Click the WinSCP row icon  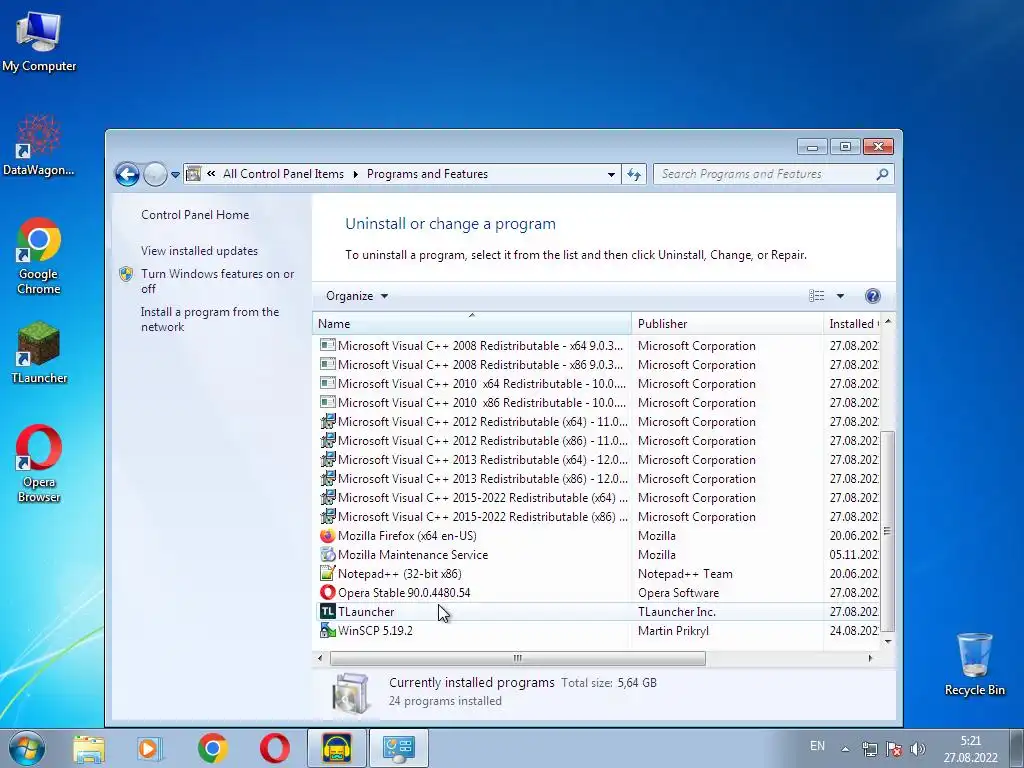tap(327, 630)
